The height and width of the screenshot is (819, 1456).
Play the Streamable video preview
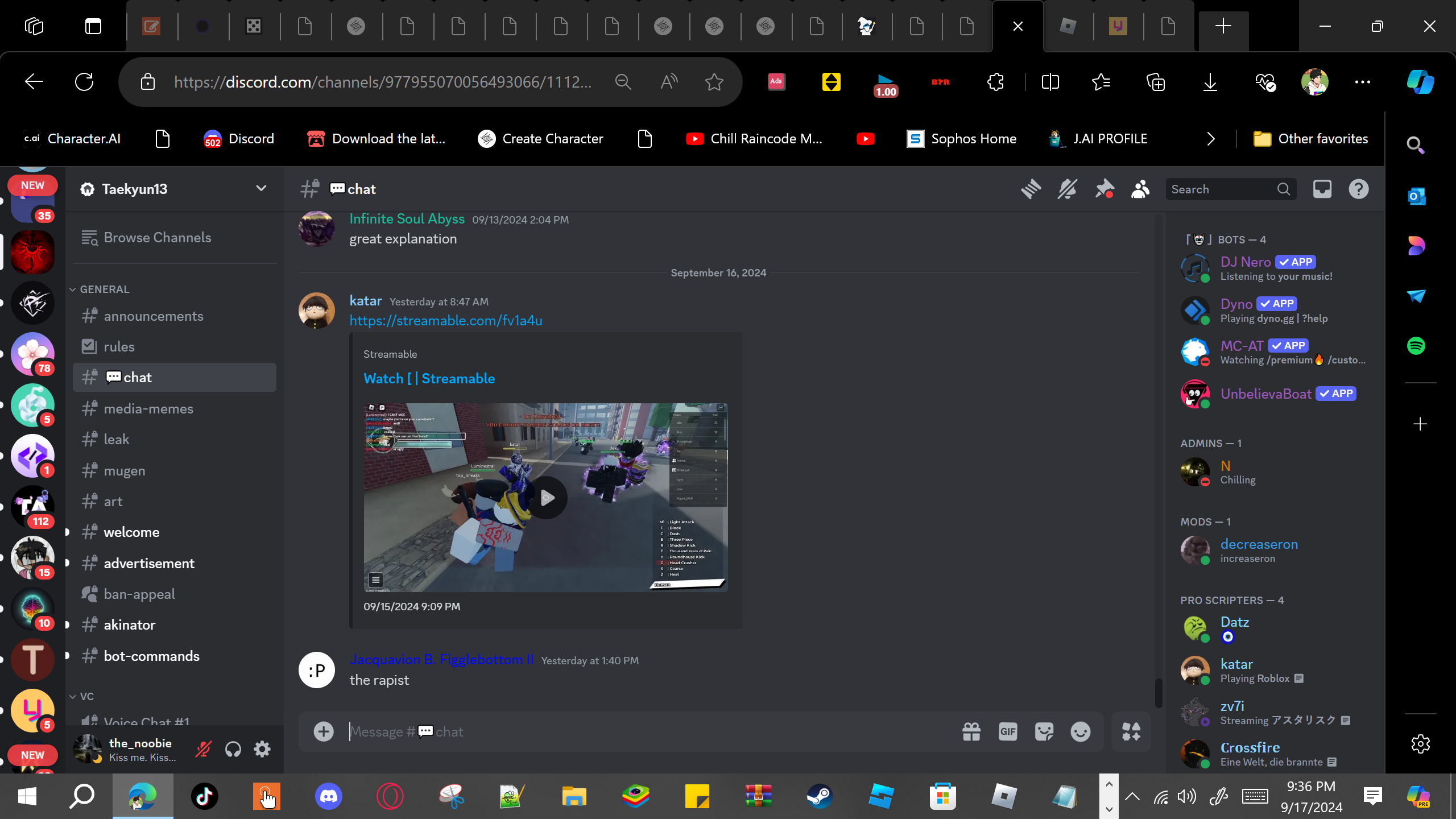coord(547,498)
